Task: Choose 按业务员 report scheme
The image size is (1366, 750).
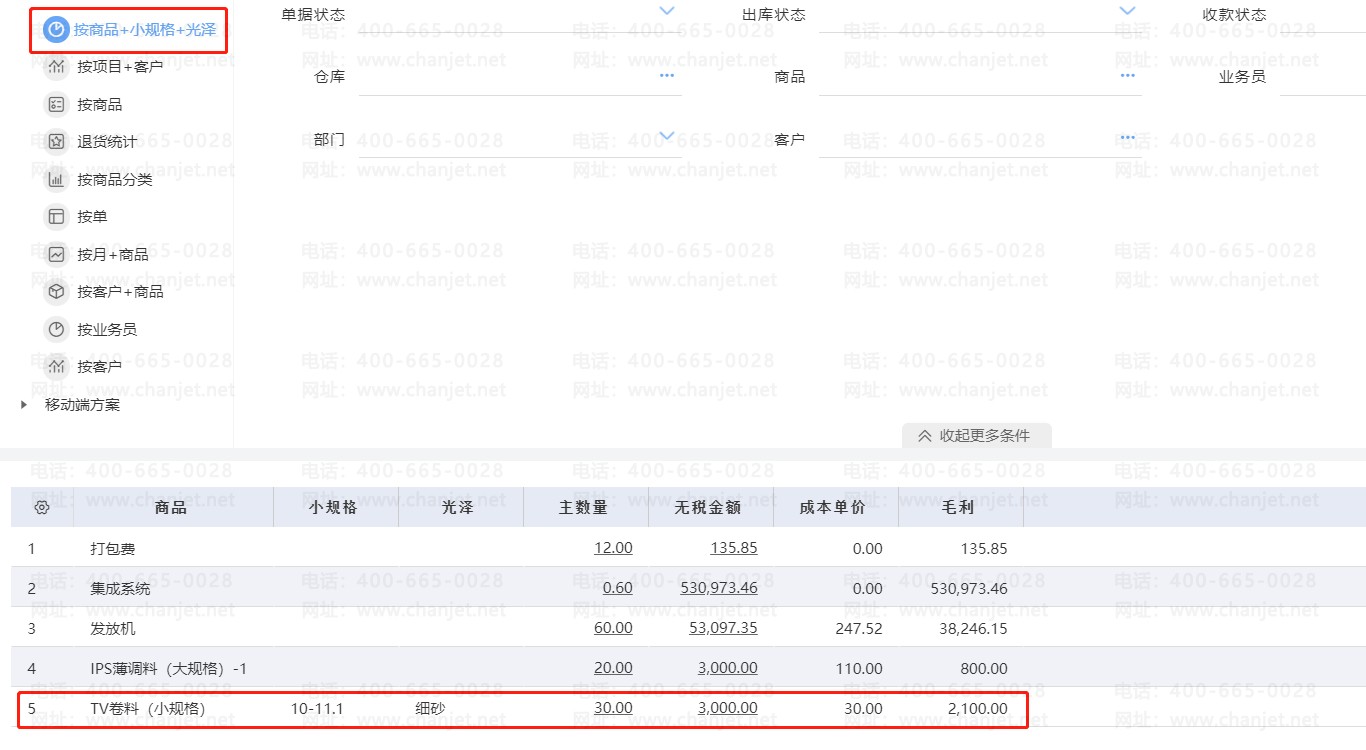Action: click(x=107, y=329)
